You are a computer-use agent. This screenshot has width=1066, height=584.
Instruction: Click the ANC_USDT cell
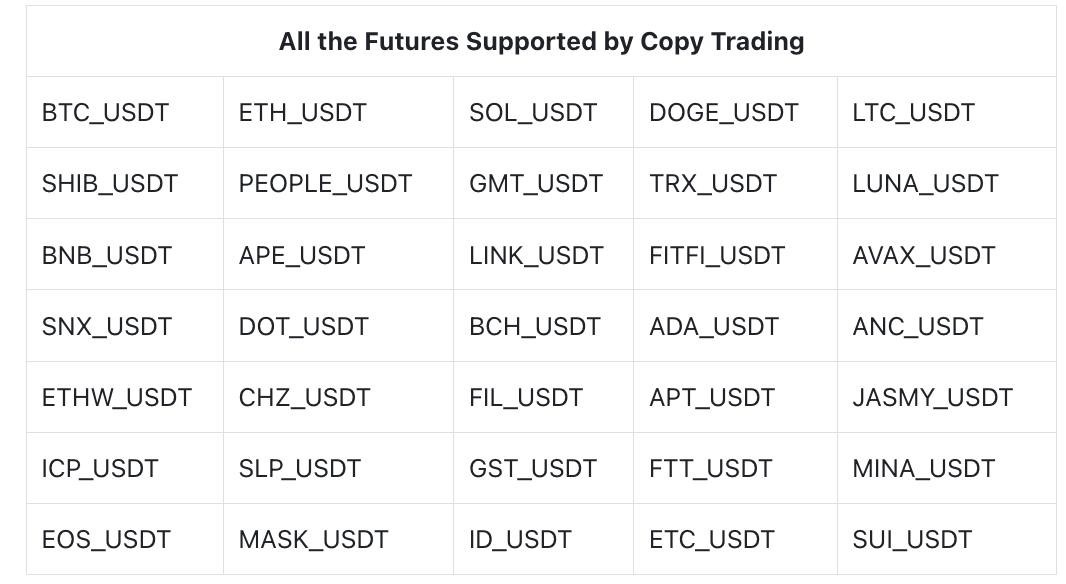pos(918,326)
